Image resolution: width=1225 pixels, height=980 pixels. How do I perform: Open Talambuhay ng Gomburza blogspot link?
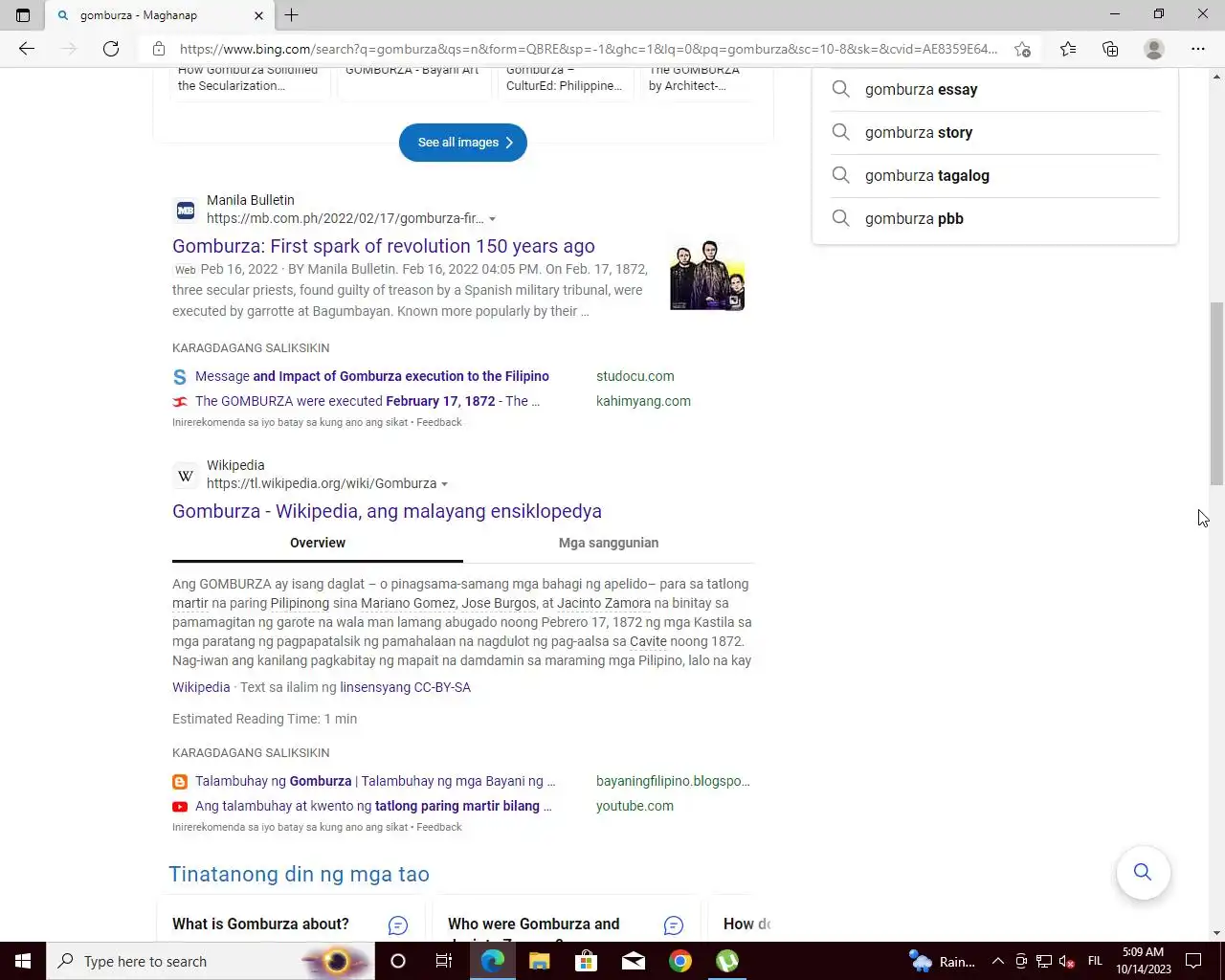(375, 781)
